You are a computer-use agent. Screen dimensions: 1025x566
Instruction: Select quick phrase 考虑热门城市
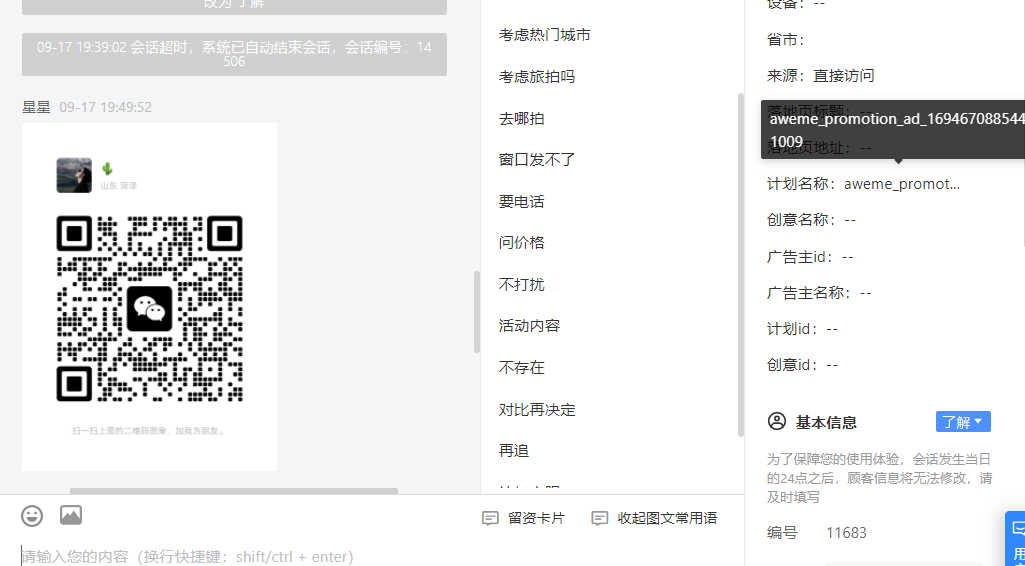[x=545, y=35]
